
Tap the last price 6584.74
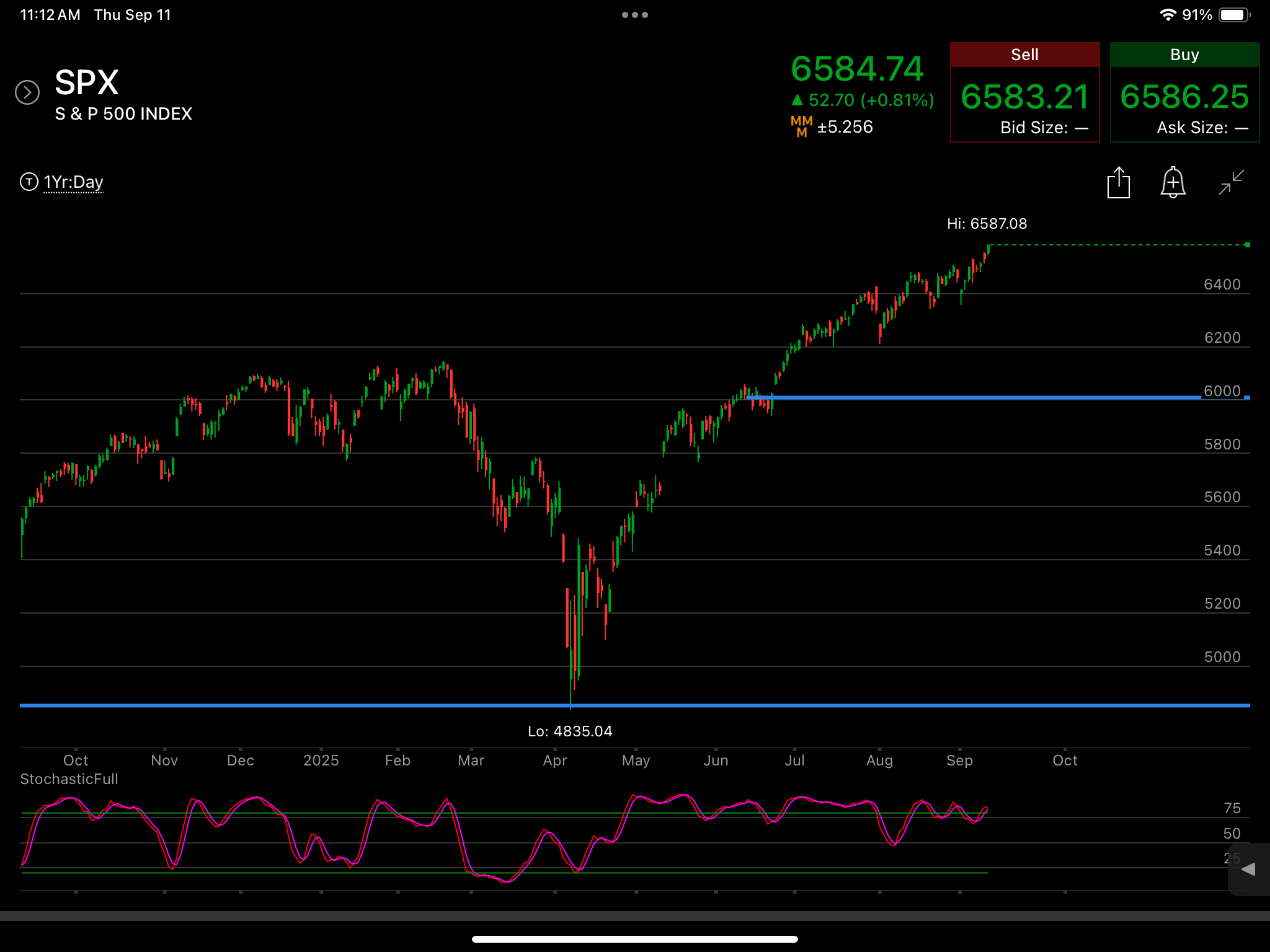857,68
